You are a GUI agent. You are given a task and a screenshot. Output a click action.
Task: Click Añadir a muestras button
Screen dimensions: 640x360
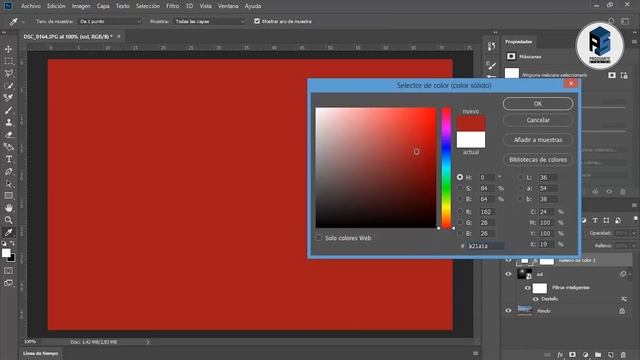coord(538,140)
